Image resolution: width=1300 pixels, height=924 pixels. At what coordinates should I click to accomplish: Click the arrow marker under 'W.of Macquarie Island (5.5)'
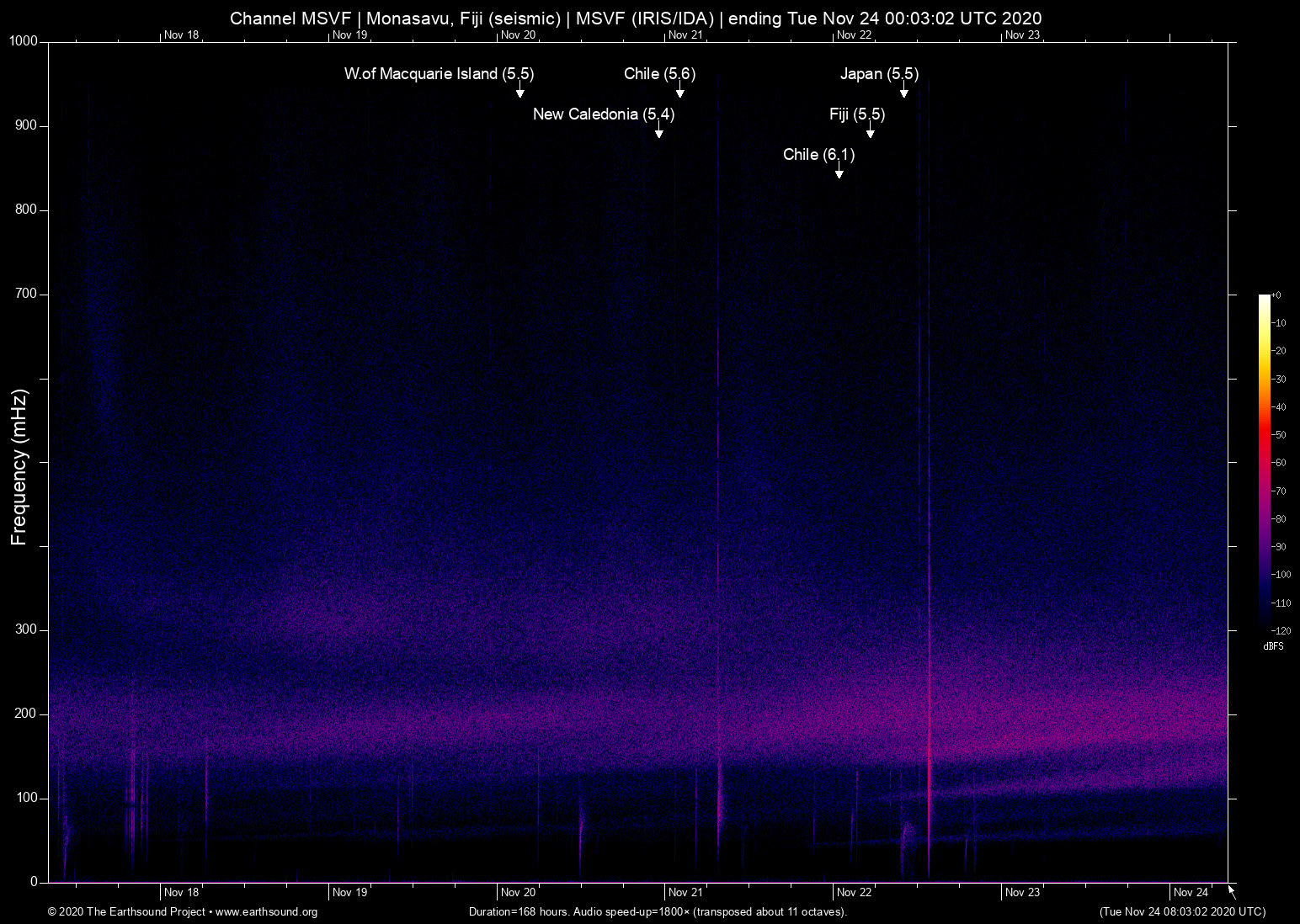(520, 90)
